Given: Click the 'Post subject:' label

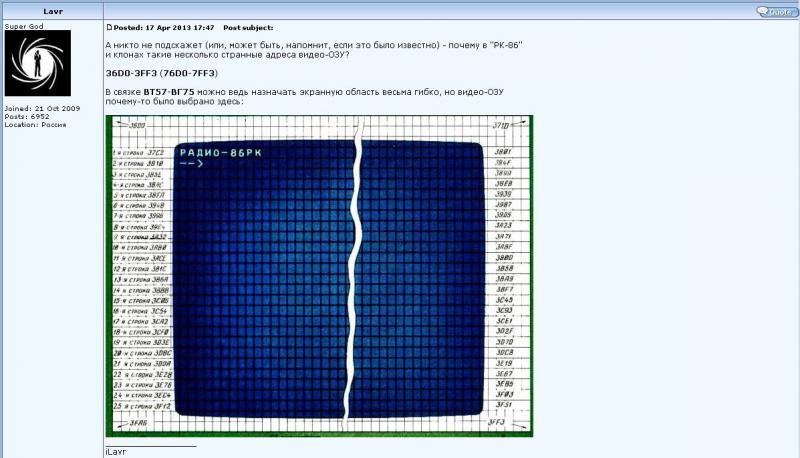Looking at the screenshot, I should pyautogui.click(x=248, y=28).
